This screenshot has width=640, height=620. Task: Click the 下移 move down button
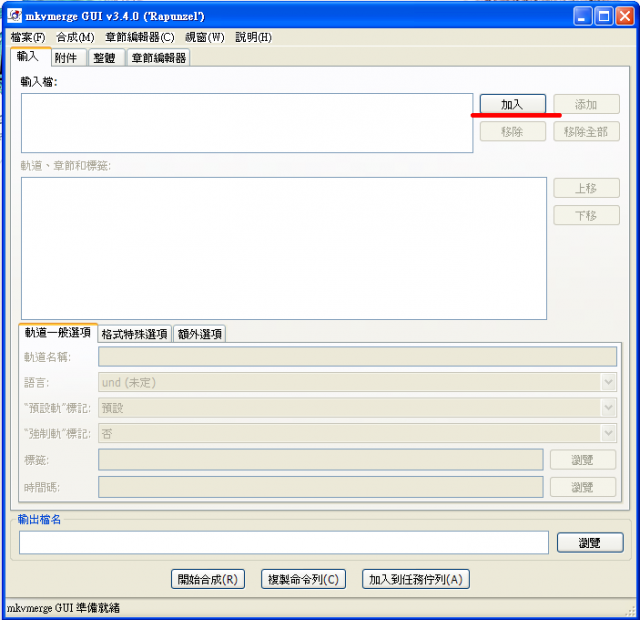[586, 215]
